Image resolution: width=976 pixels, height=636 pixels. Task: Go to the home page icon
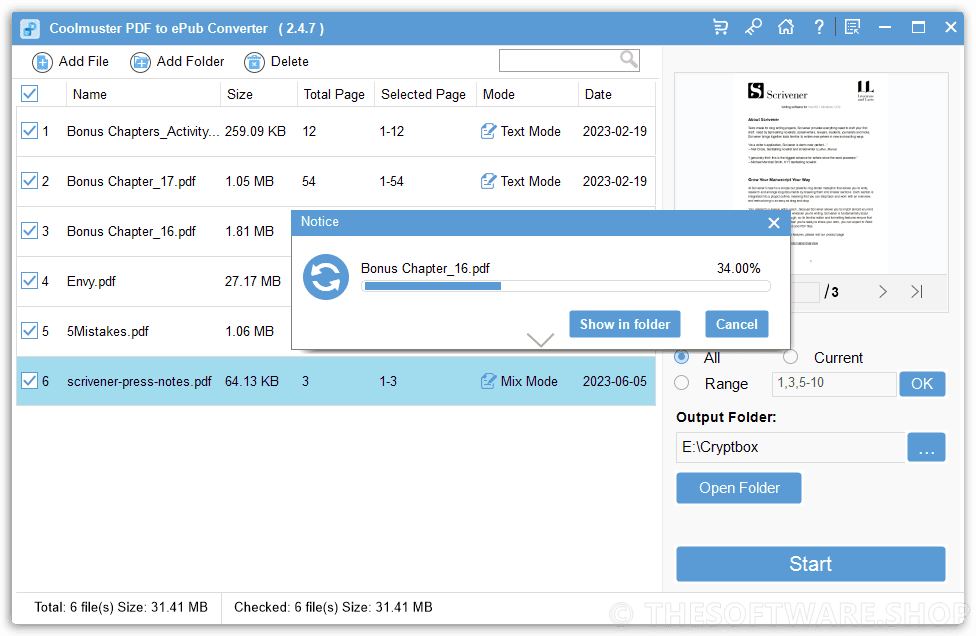[x=786, y=27]
